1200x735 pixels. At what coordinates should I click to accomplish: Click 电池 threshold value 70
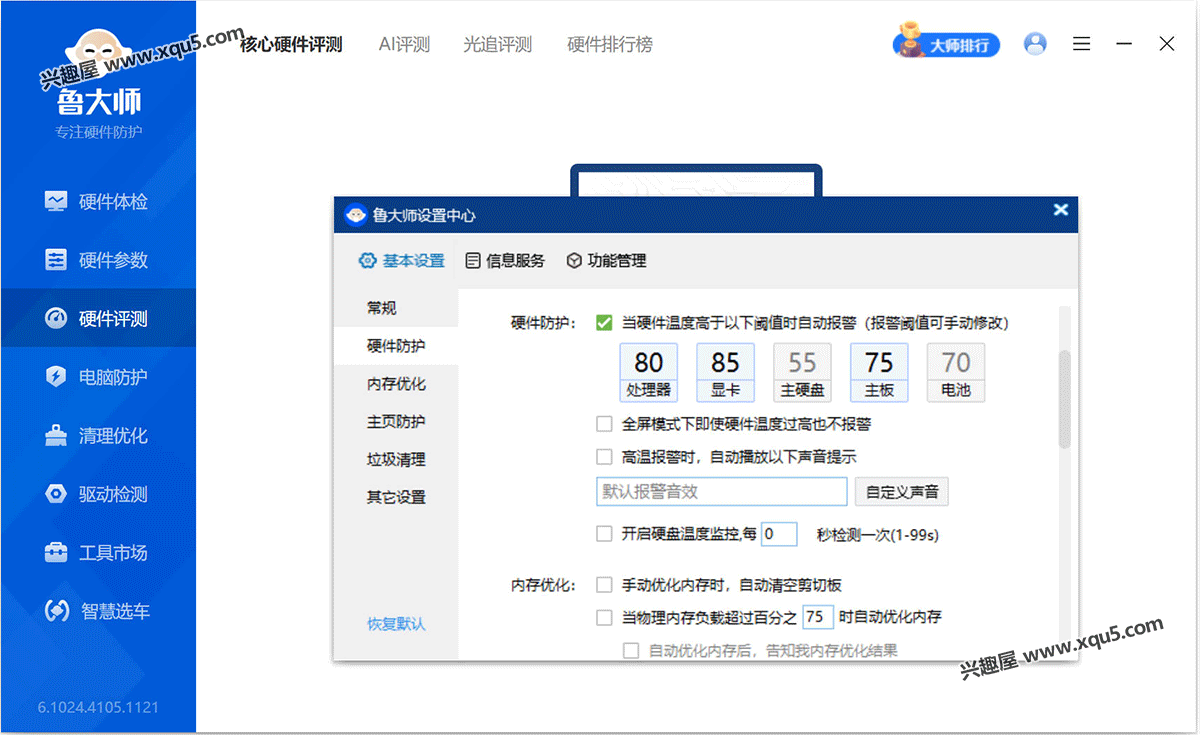[x=956, y=362]
